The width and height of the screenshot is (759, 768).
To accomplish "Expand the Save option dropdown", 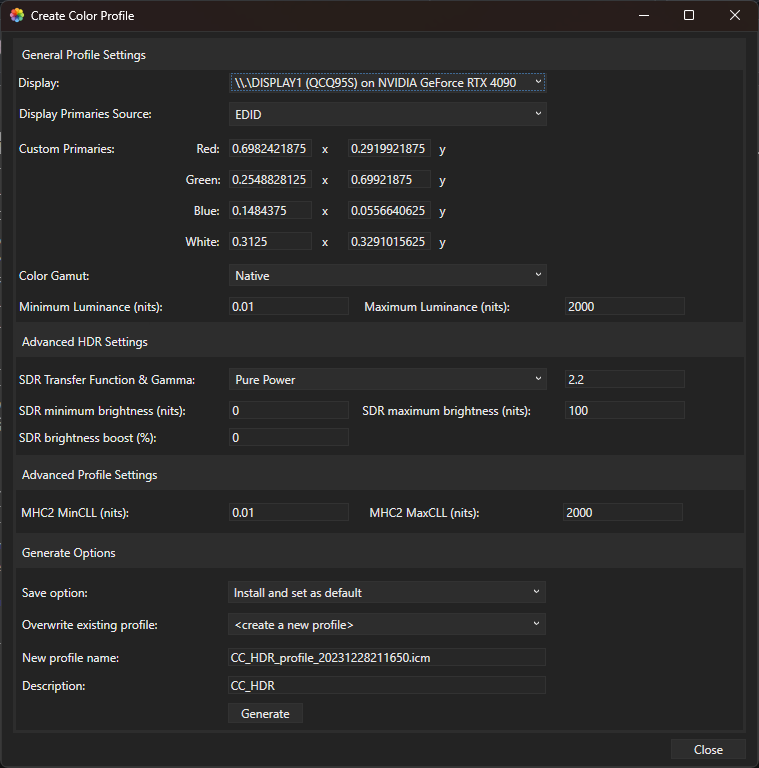I will pos(386,593).
